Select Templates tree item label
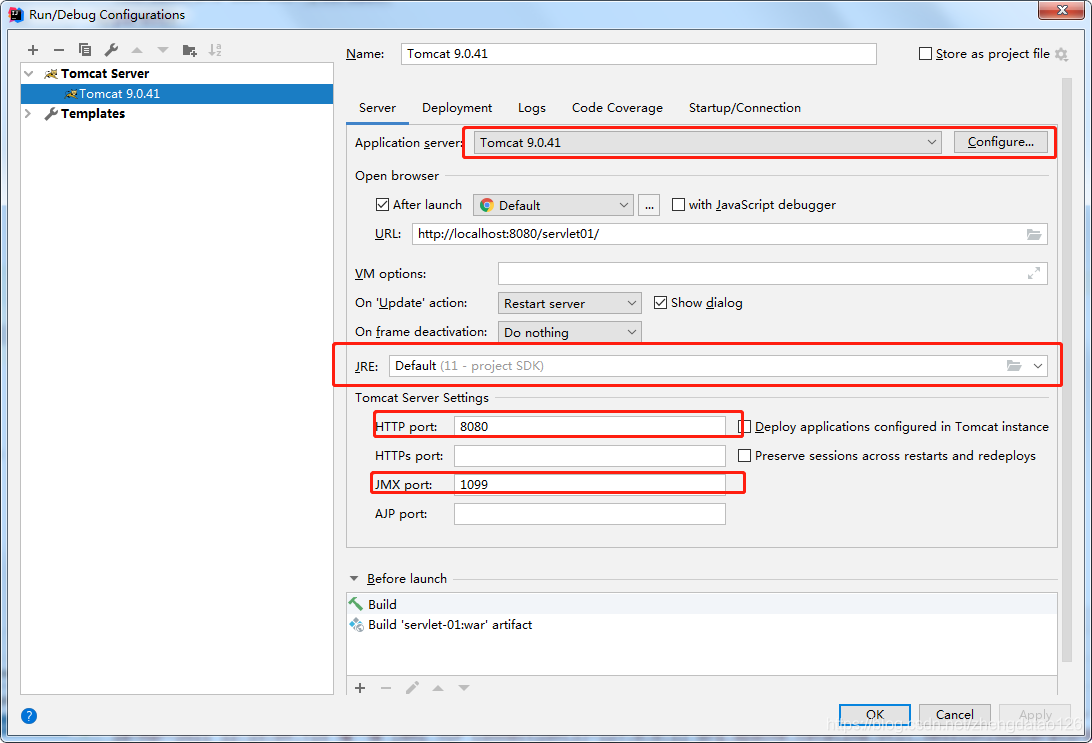This screenshot has height=743, width=1092. click(x=93, y=114)
